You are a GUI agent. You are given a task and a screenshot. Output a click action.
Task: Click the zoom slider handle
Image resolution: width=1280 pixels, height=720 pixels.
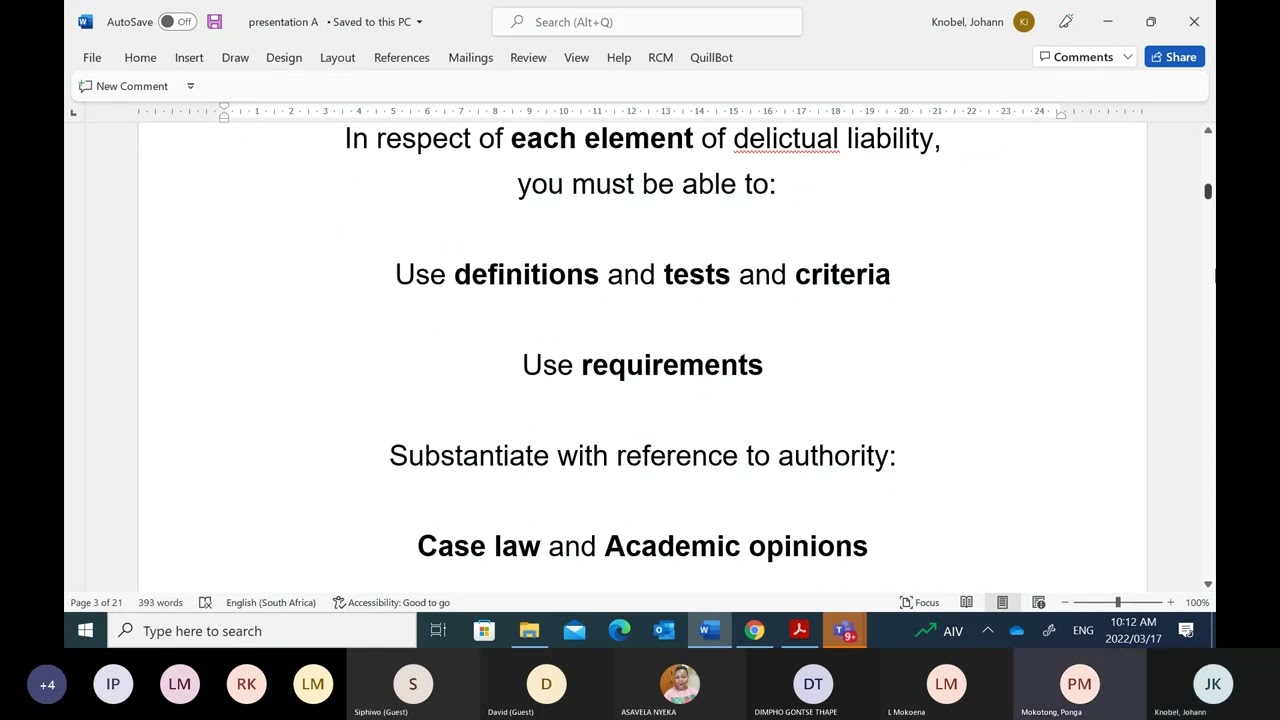pyautogui.click(x=1118, y=602)
